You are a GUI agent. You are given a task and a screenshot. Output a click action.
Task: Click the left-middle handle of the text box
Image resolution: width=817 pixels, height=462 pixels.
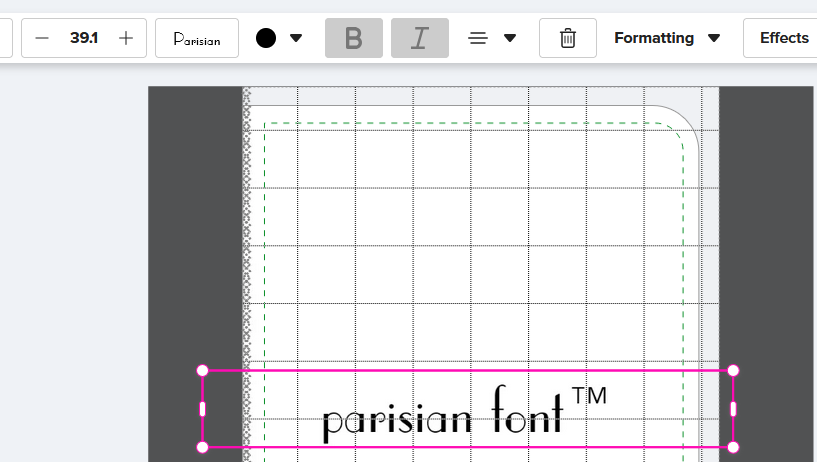203,409
